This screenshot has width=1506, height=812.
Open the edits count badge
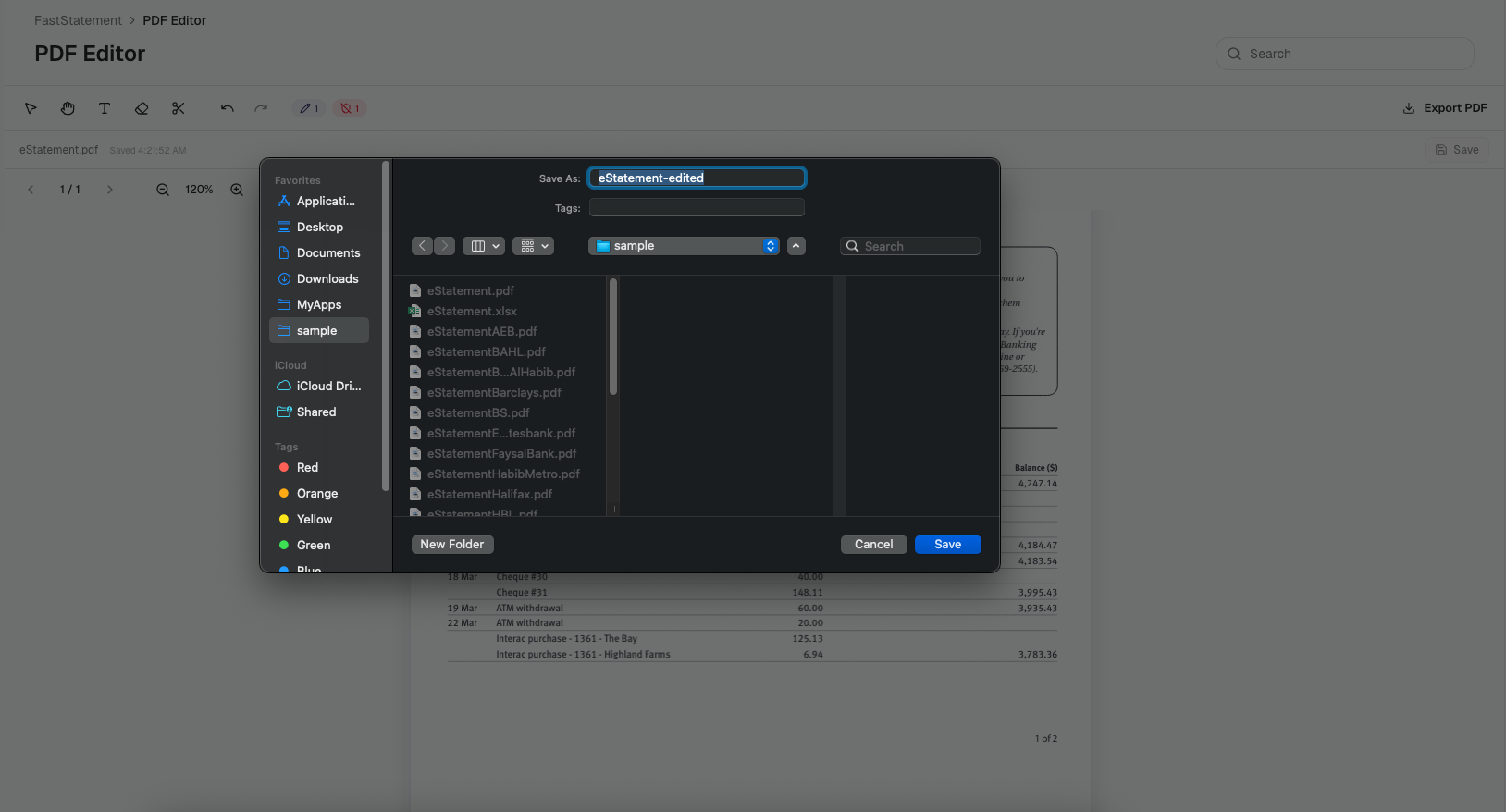309,108
